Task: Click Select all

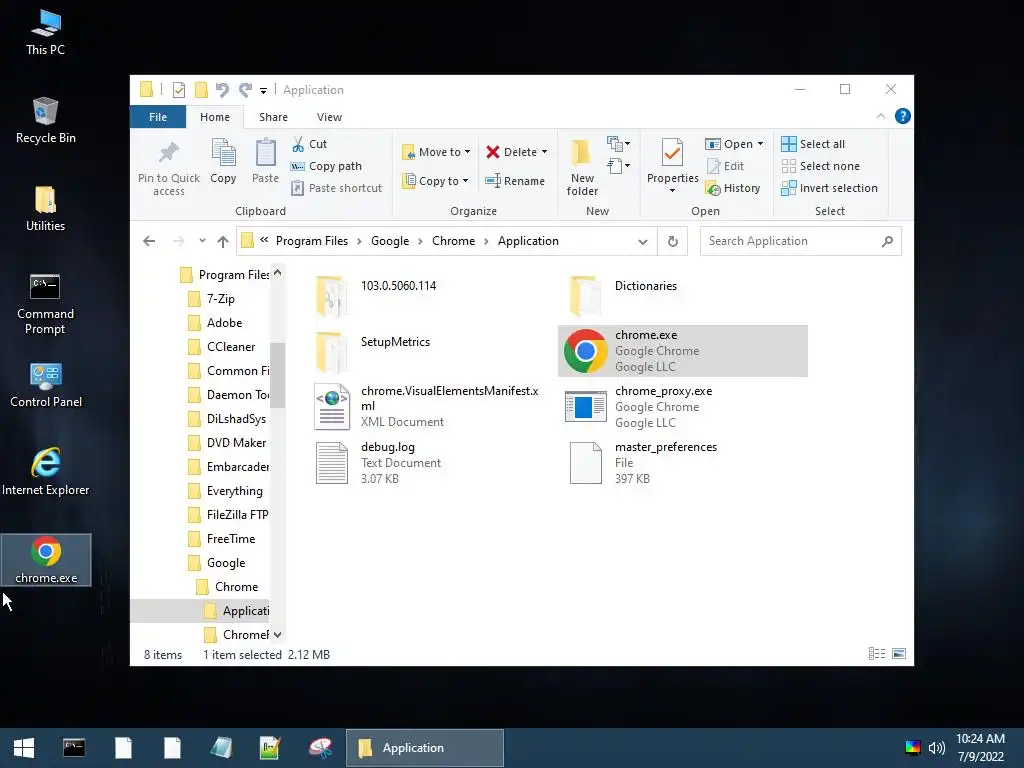Action: (814, 144)
